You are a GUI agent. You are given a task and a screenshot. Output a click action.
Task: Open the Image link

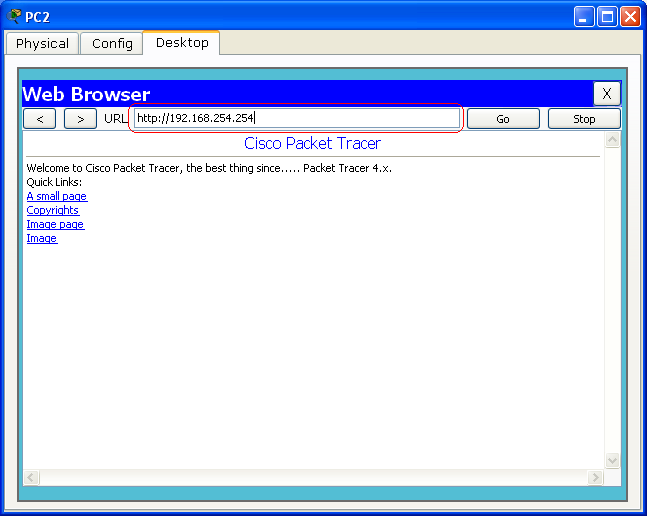coord(42,238)
